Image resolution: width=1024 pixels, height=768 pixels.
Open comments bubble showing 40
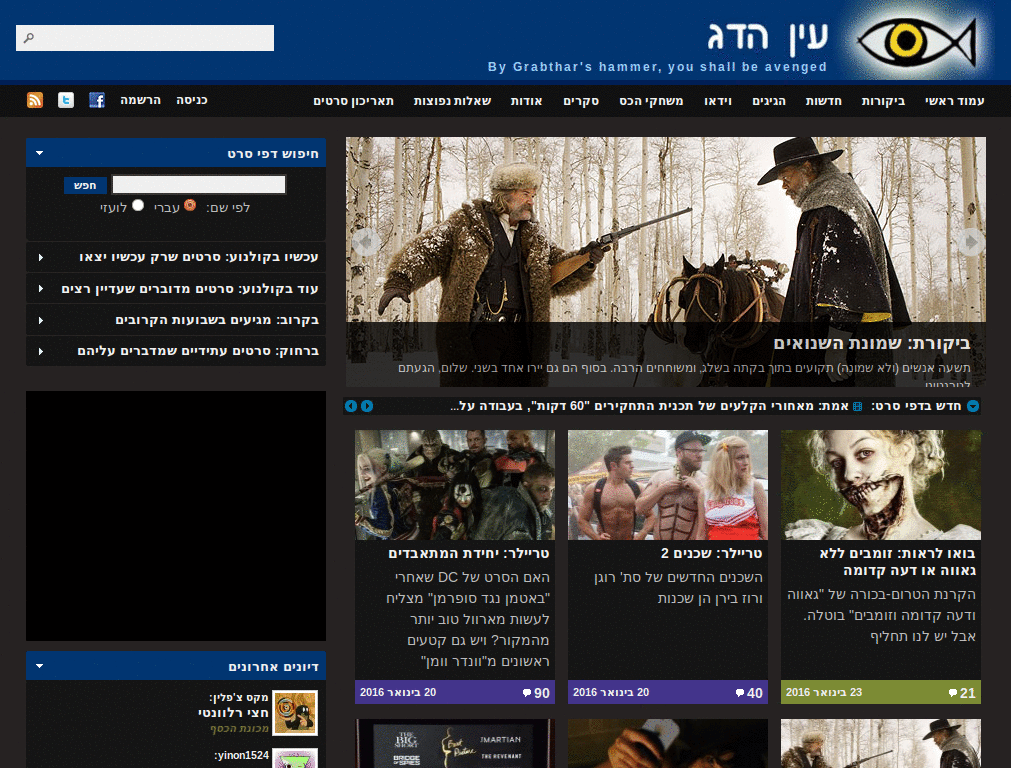[x=749, y=693]
